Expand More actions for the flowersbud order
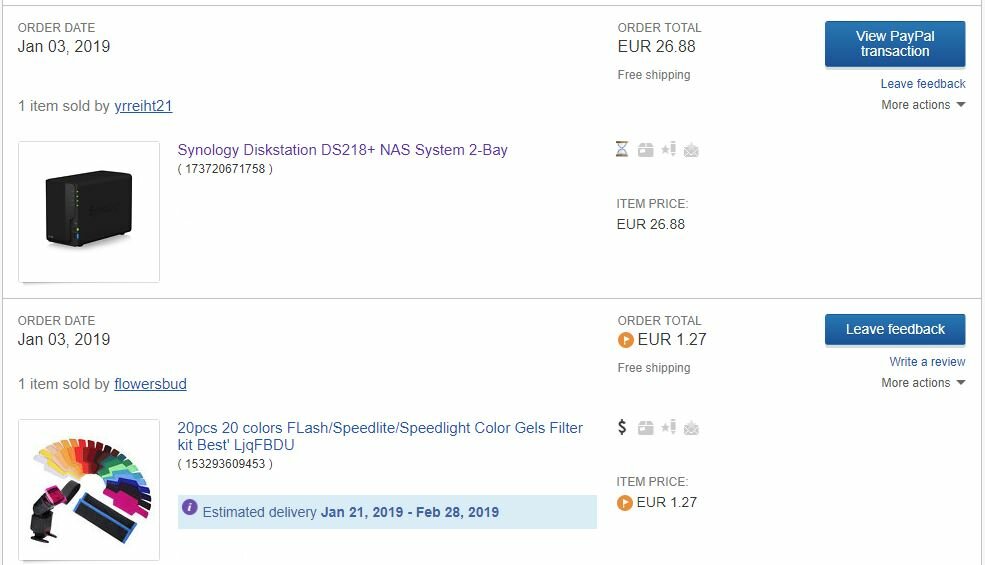This screenshot has width=985, height=565. 923,383
